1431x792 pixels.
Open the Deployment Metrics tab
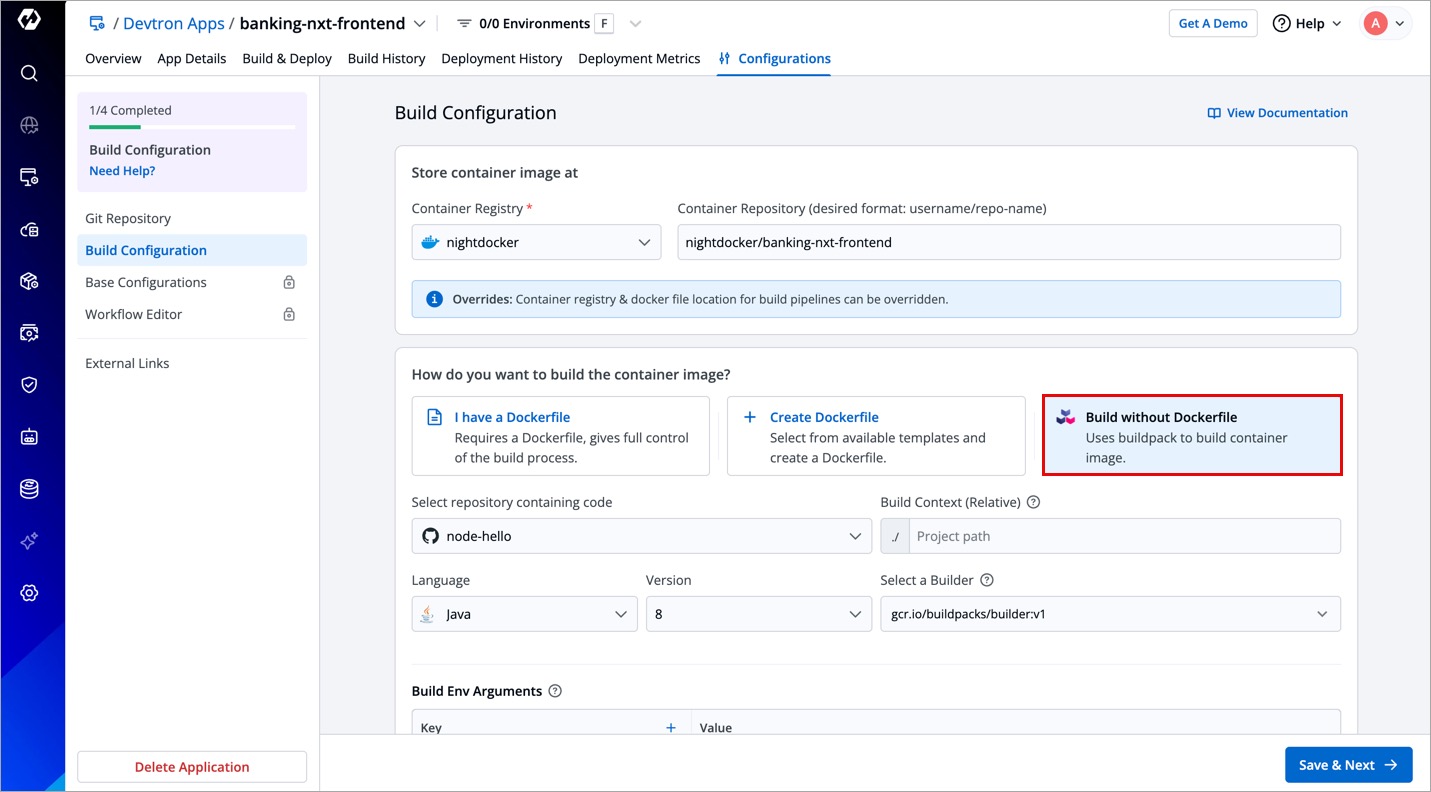[639, 59]
